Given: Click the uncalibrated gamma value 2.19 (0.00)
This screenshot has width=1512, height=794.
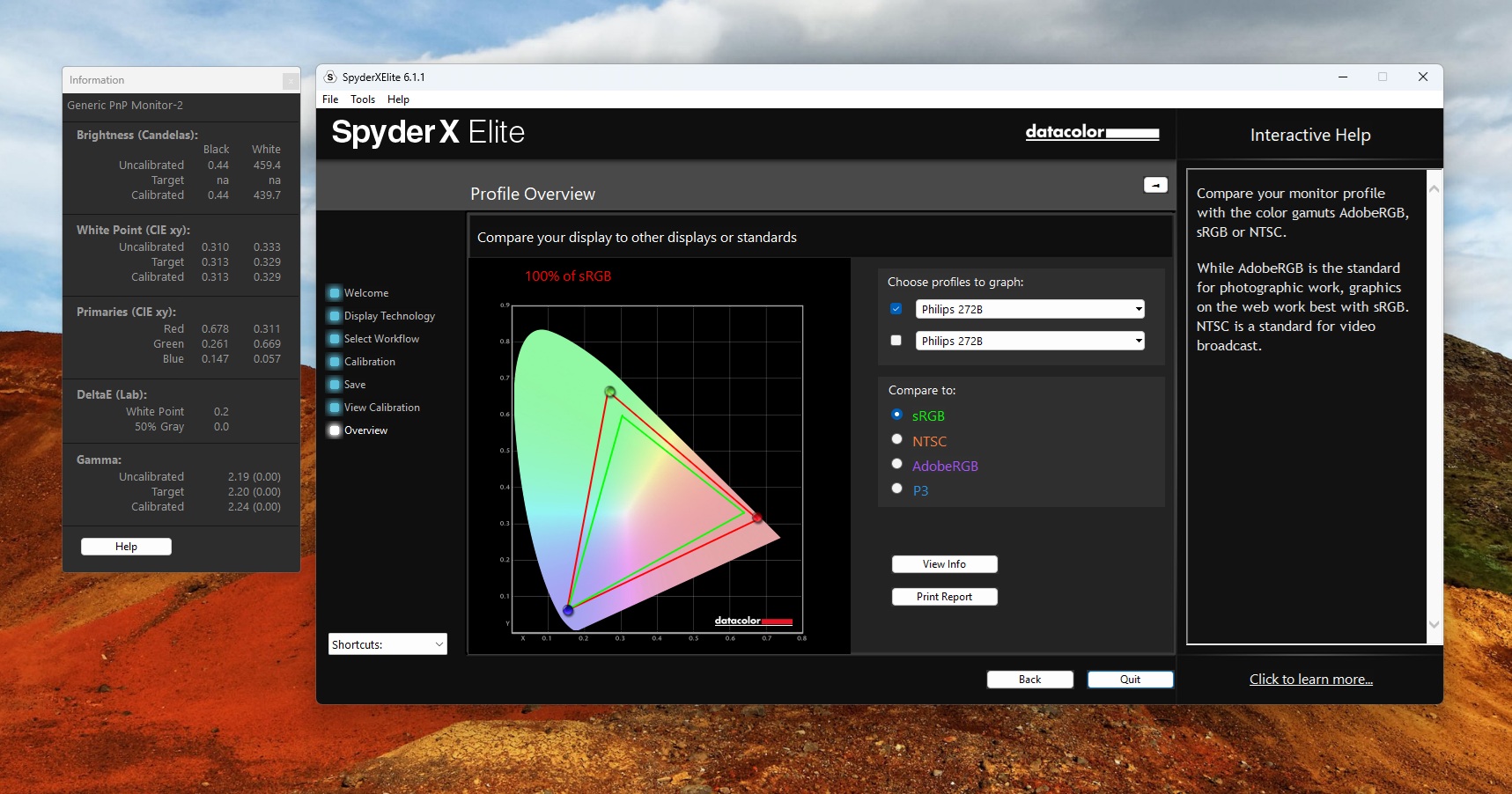Looking at the screenshot, I should tap(254, 477).
